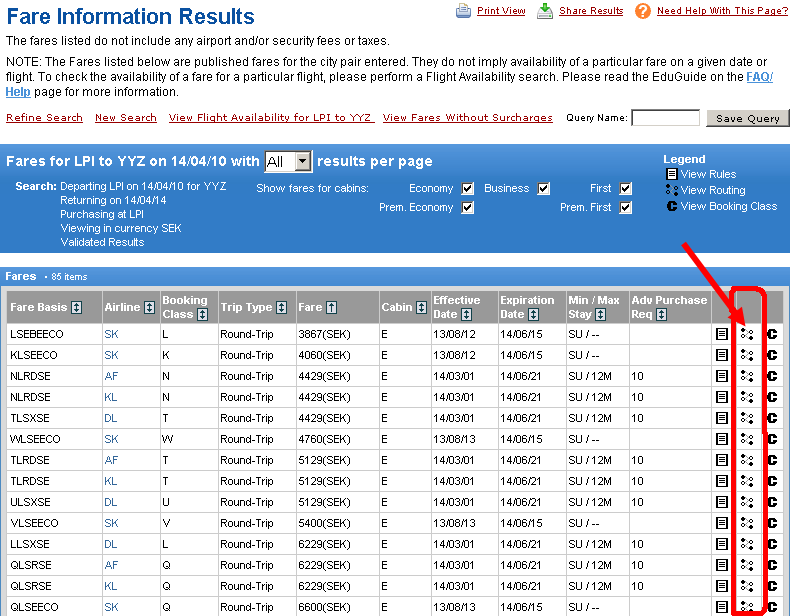This screenshot has width=794, height=616.
Task: Sort table by Airline column arrows
Action: coord(150,307)
